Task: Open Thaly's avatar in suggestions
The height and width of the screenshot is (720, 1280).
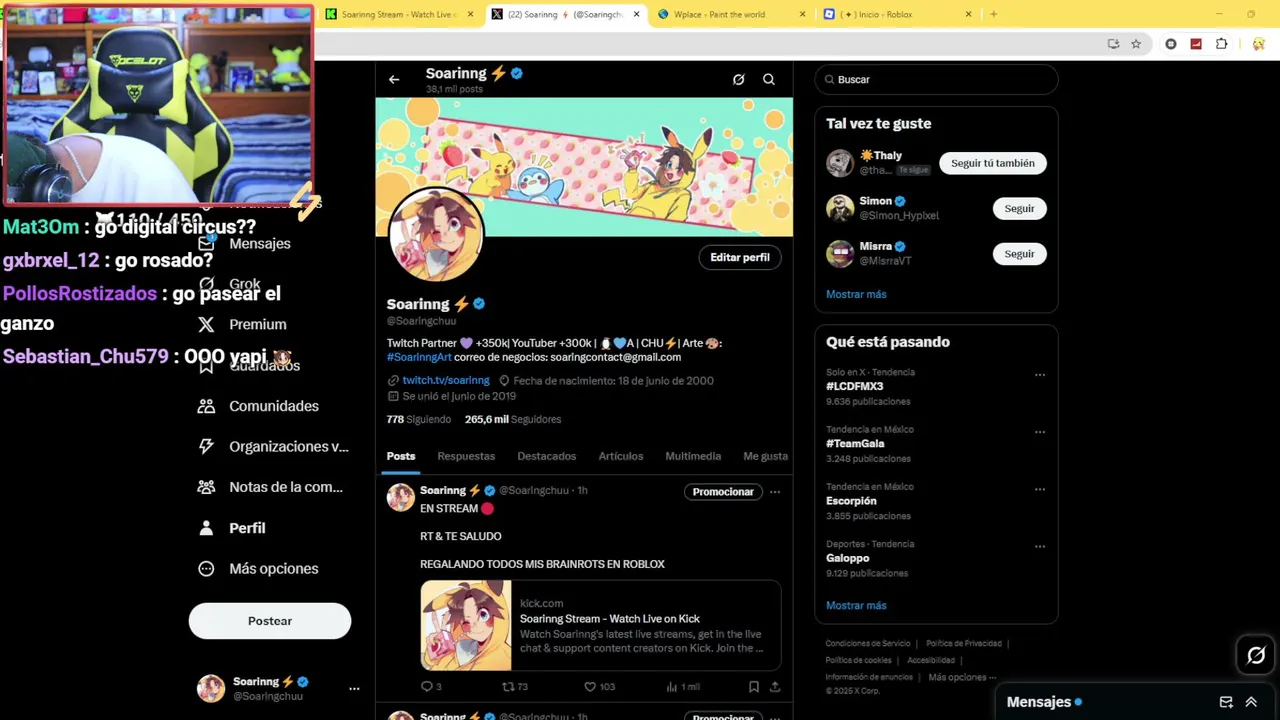Action: click(840, 163)
